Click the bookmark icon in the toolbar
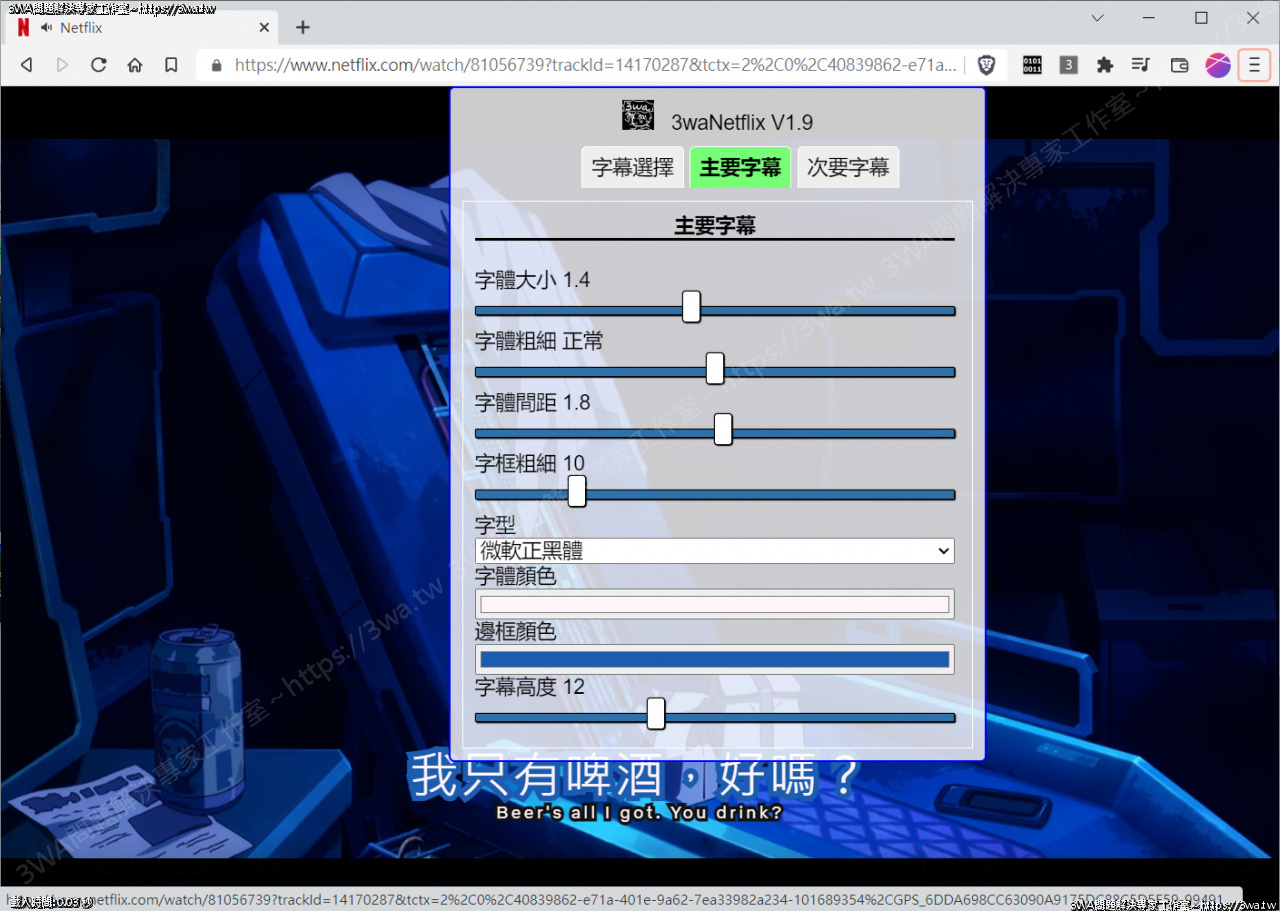Viewport: 1280px width, 911px height. pyautogui.click(x=170, y=64)
